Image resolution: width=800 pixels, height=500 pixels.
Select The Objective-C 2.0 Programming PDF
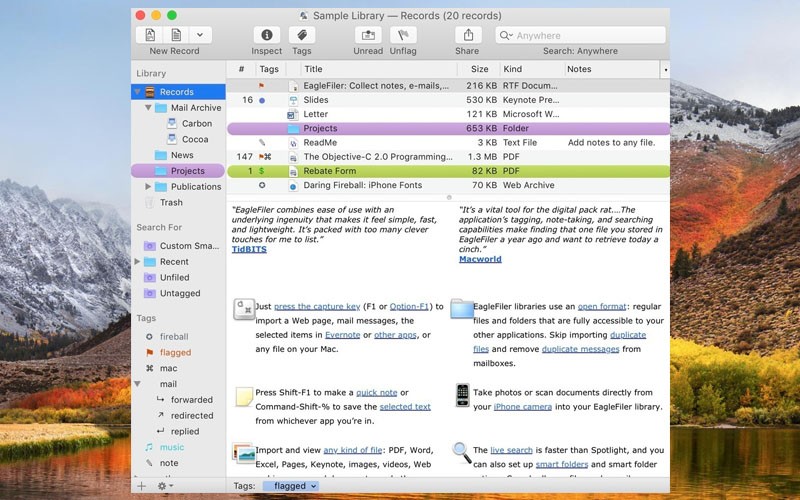[448, 157]
